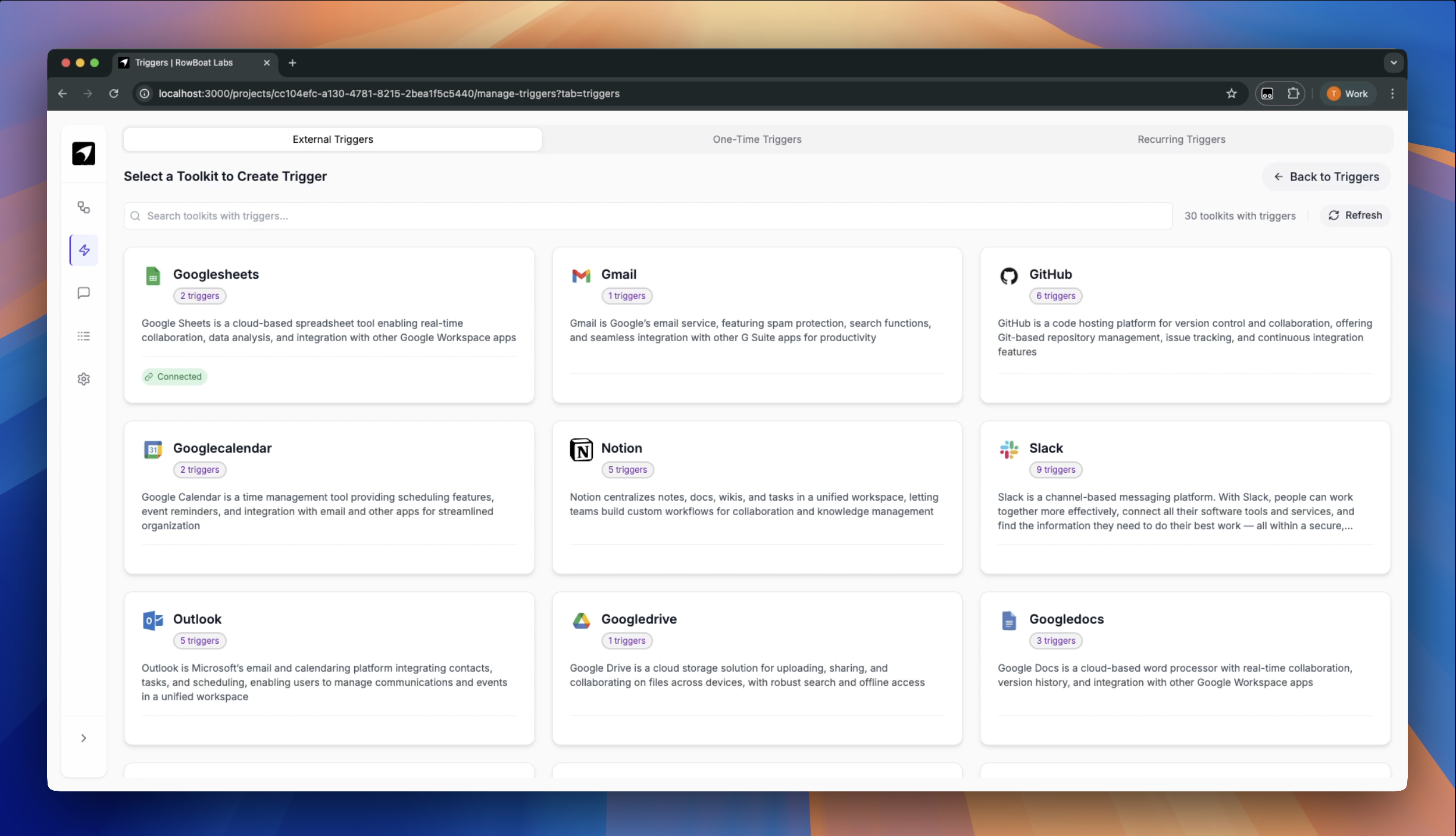1456x836 pixels.
Task: Click the Slack toolkit logo
Action: pos(1008,450)
